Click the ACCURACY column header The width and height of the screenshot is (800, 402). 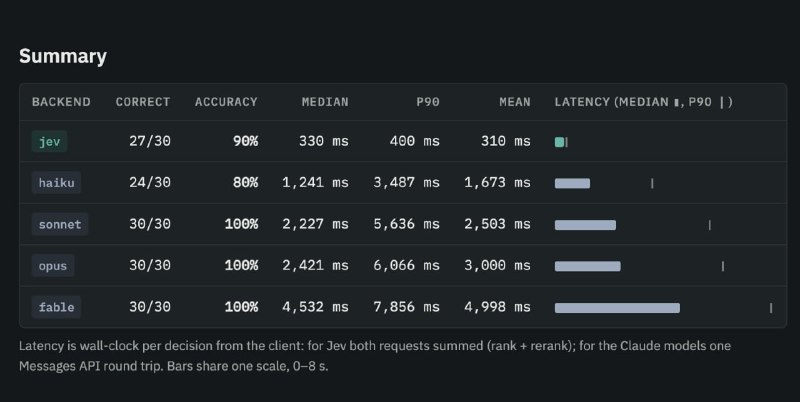226,102
